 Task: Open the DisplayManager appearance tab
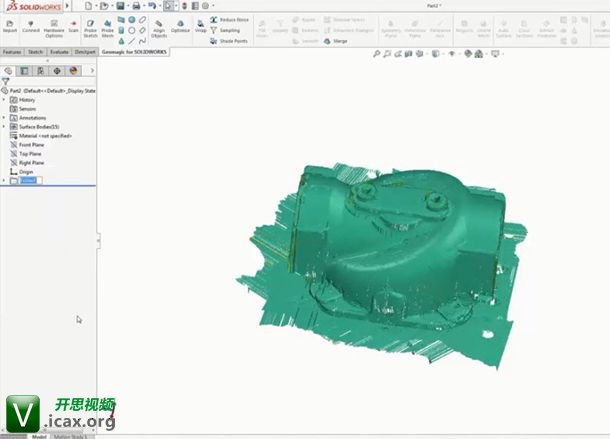click(x=73, y=71)
